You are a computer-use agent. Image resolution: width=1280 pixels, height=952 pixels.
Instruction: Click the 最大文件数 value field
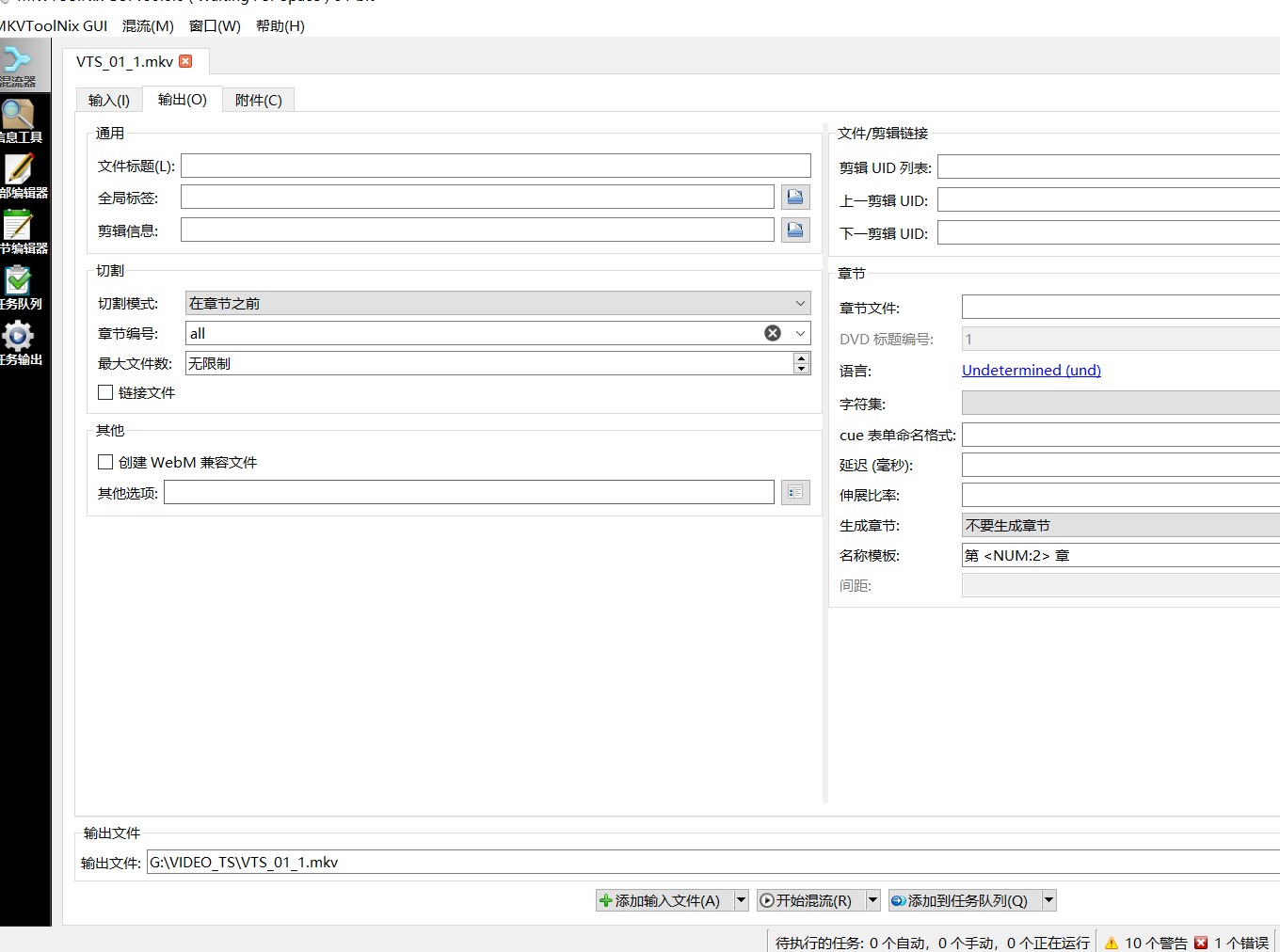pos(489,363)
